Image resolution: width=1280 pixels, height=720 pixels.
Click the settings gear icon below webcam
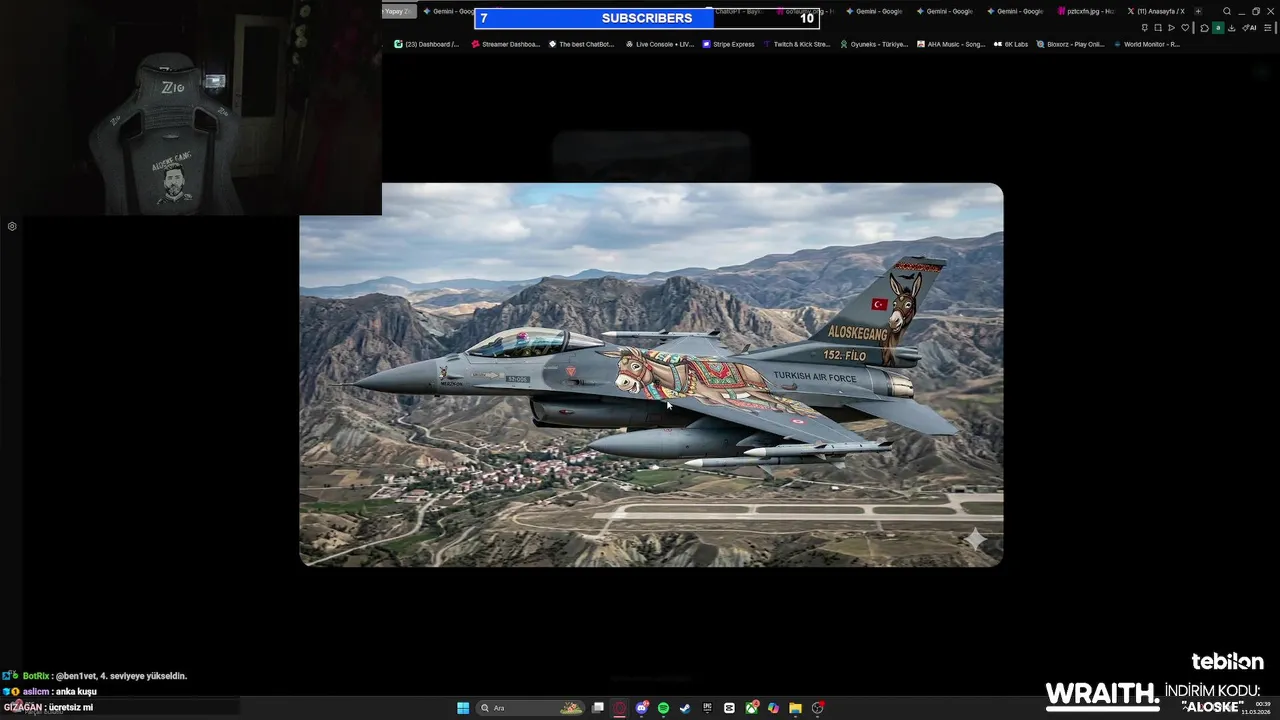click(12, 226)
